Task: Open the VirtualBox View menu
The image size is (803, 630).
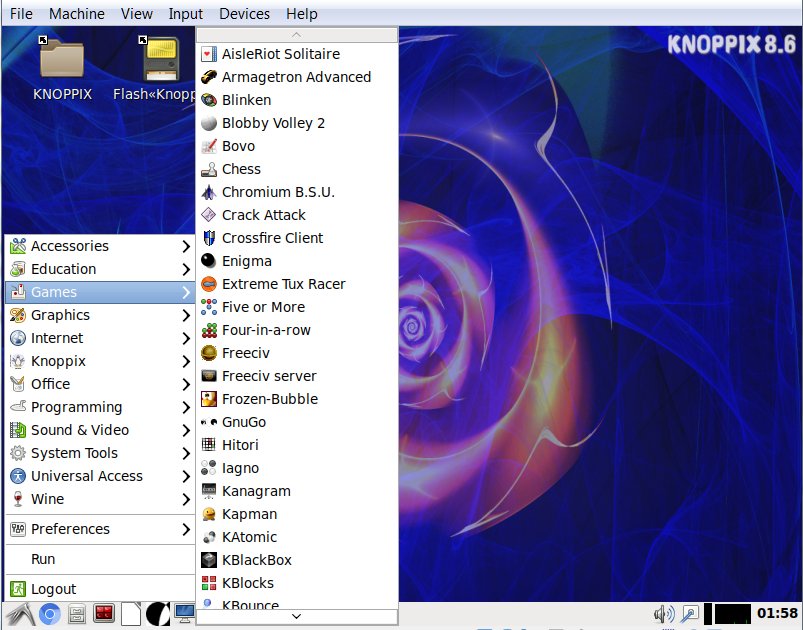Action: [x=137, y=14]
